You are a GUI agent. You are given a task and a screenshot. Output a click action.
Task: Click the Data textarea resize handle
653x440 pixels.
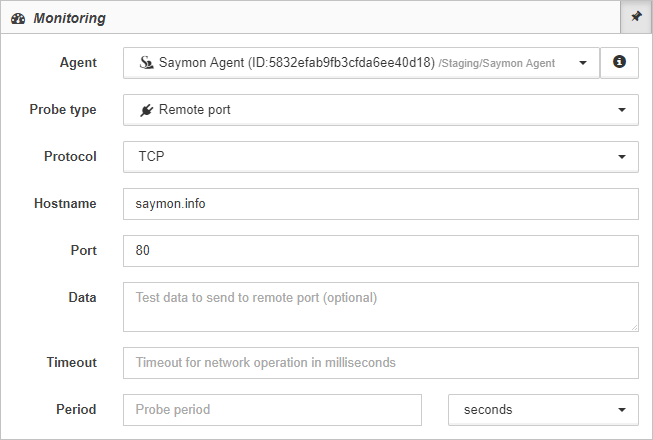point(634,327)
